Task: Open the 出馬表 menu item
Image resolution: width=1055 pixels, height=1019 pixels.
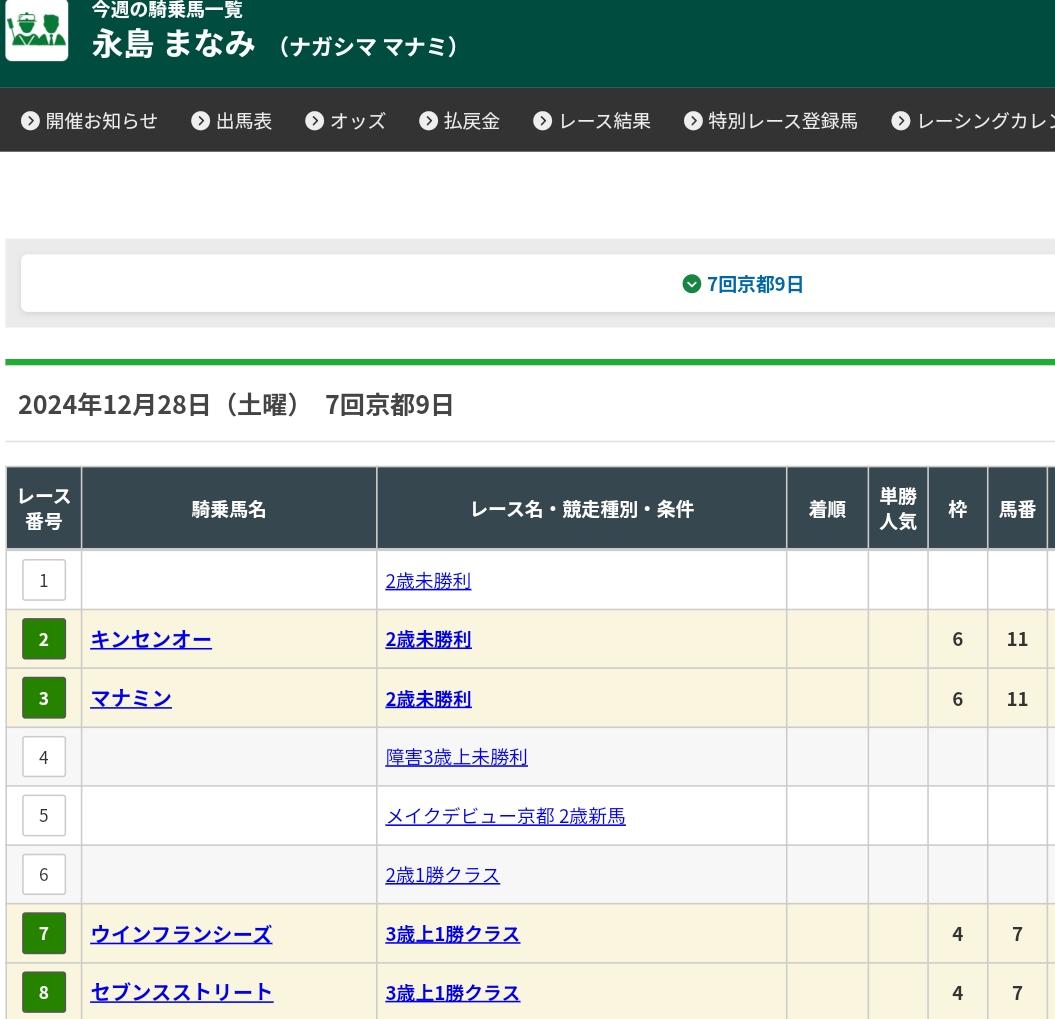Action: (232, 121)
